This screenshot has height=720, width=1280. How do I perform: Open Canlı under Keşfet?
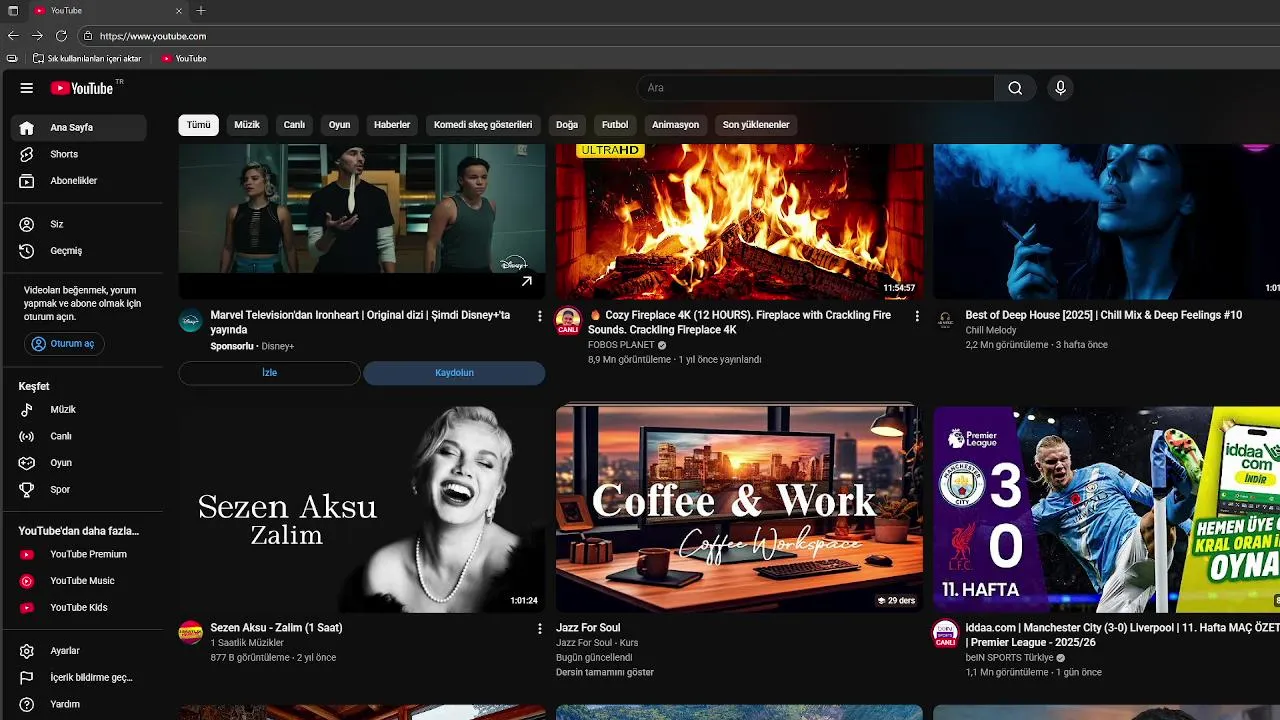pyautogui.click(x=79, y=436)
